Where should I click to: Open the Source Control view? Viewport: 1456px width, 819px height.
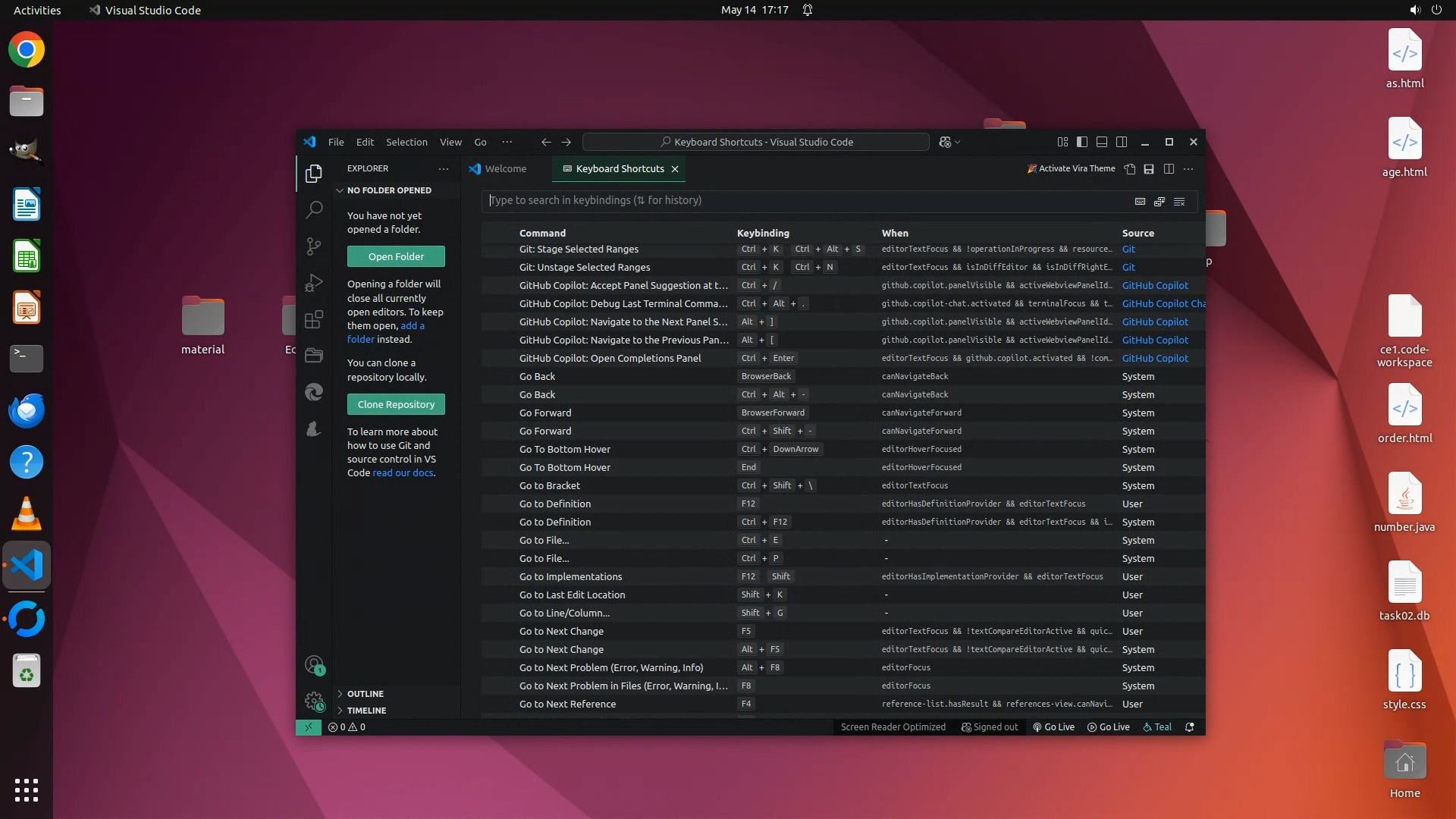click(314, 246)
